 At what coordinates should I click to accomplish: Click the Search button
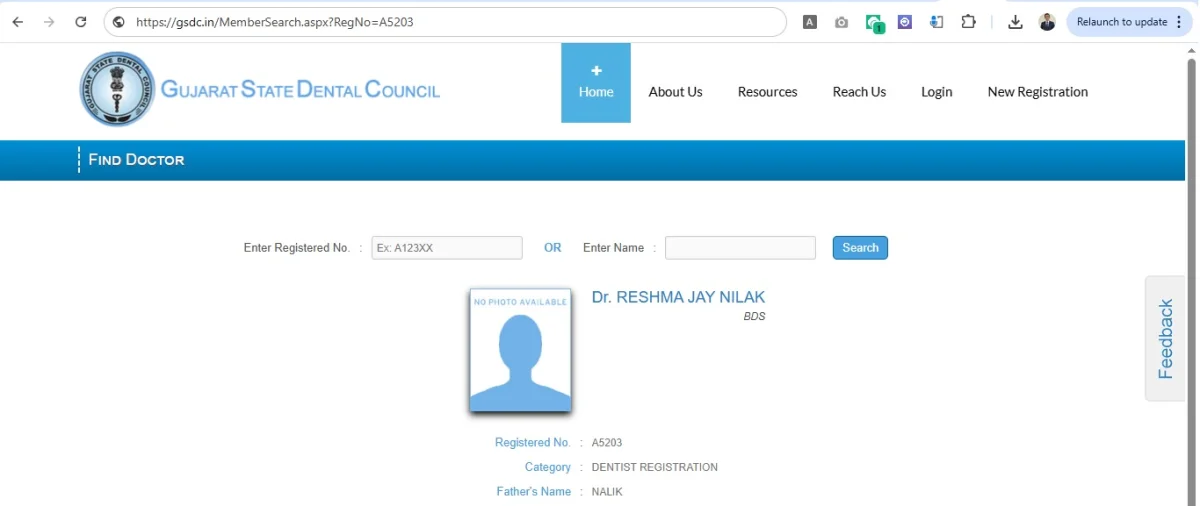[x=860, y=248]
